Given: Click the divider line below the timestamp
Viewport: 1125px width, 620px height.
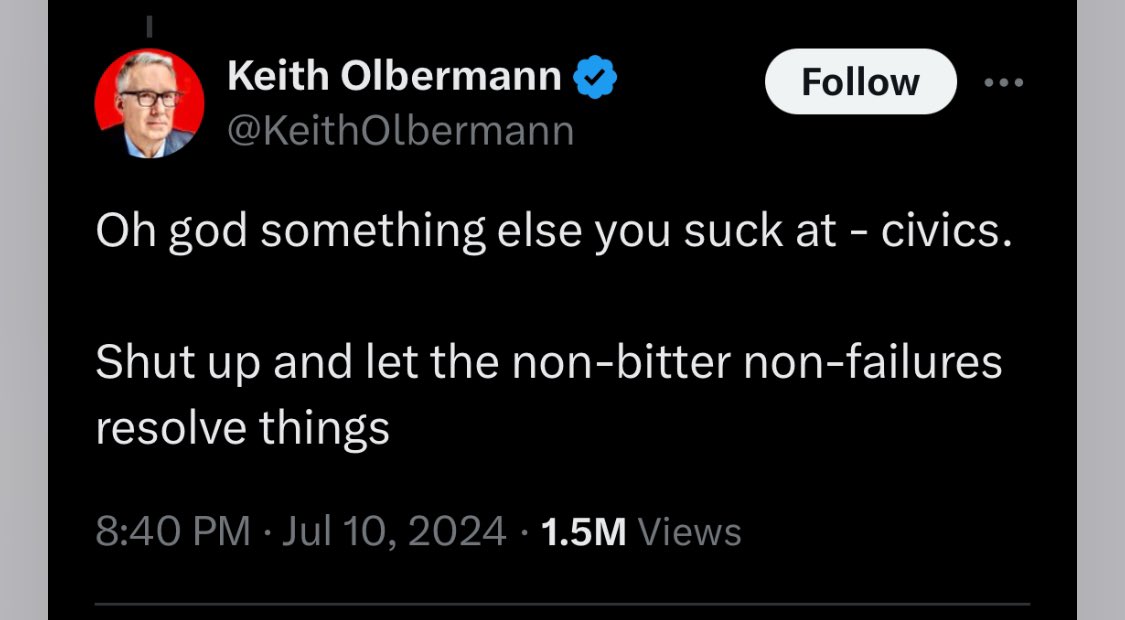Looking at the screenshot, I should pos(562,604).
